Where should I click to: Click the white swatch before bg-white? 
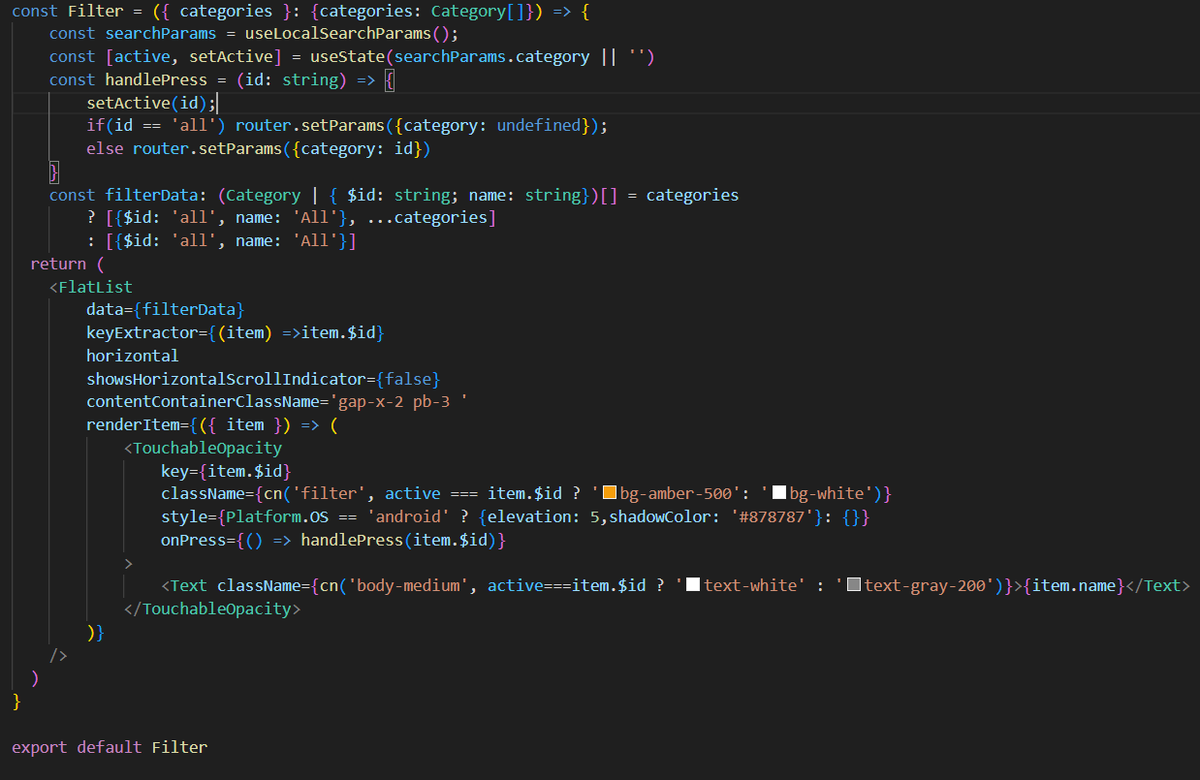[778, 494]
